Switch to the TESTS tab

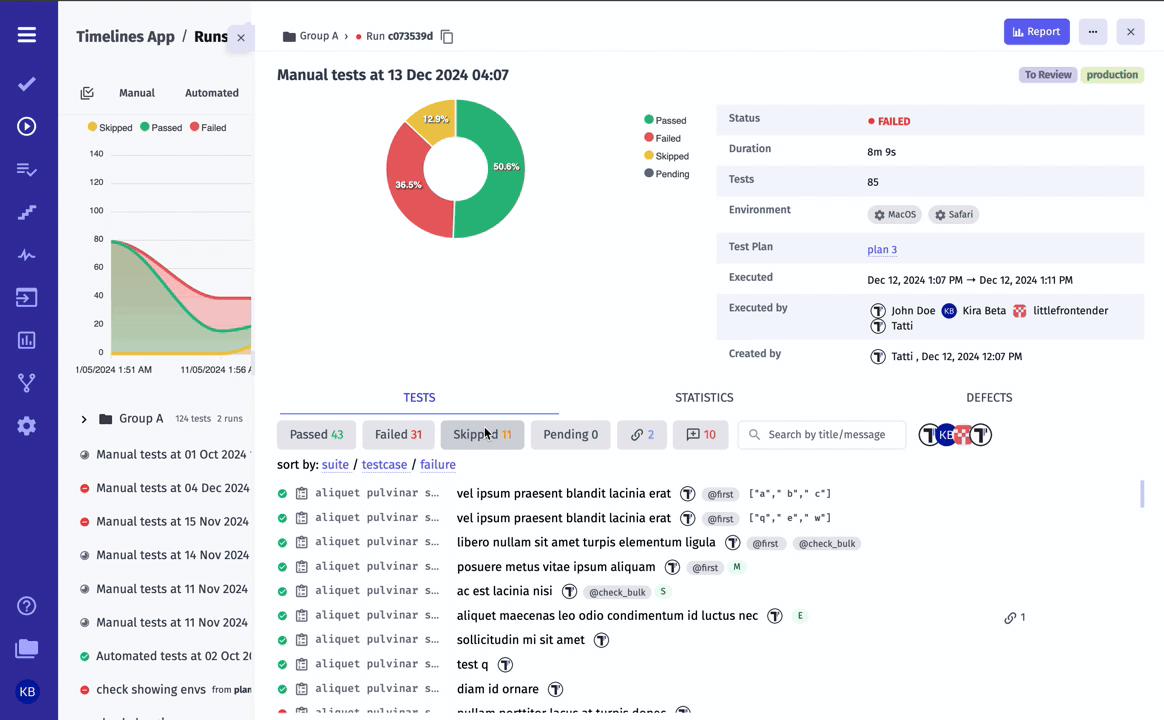coord(419,398)
